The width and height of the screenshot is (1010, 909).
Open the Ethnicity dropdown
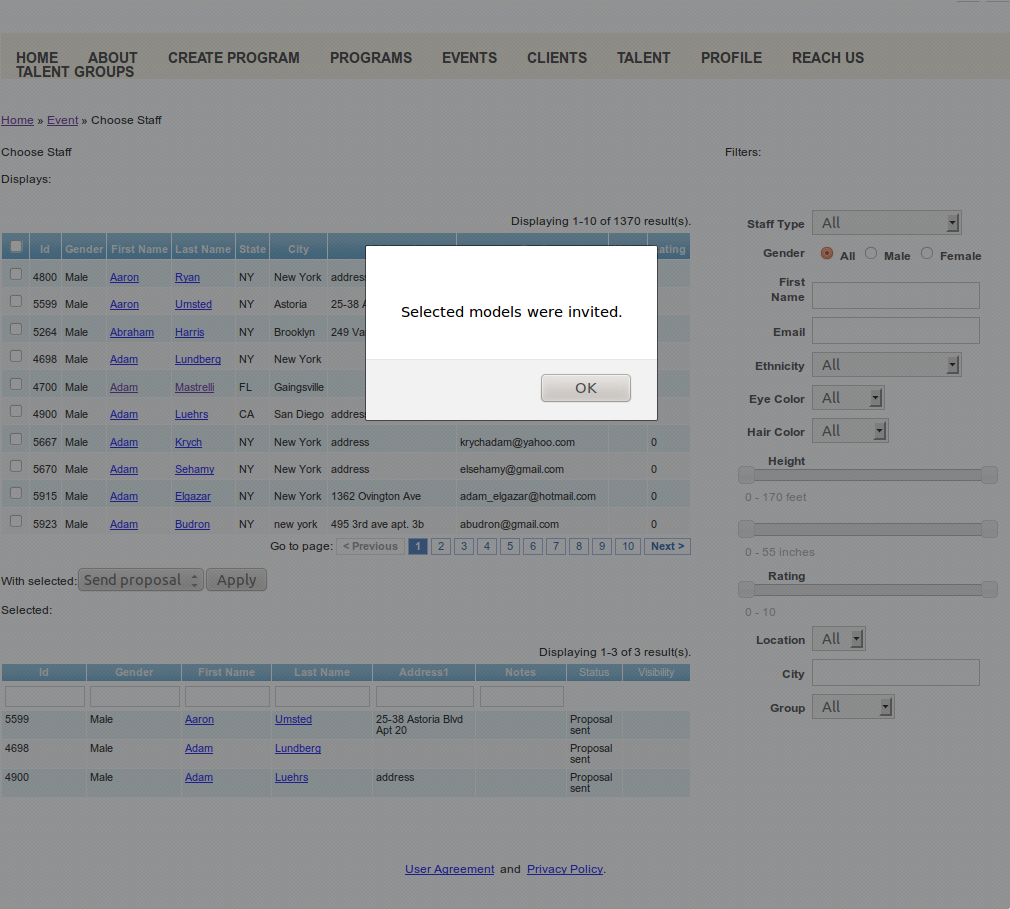point(886,365)
